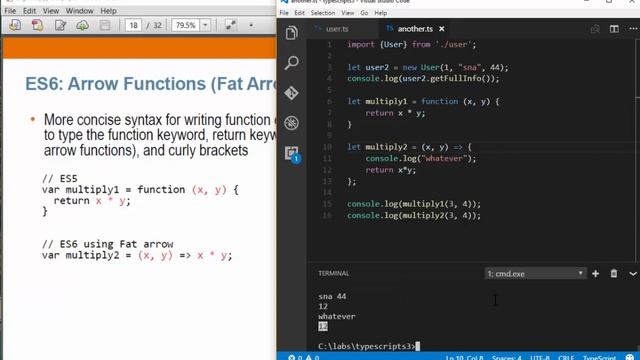The height and width of the screenshot is (360, 640).
Task: Click the slide heading ES6: Arrow Functions
Action: point(150,84)
